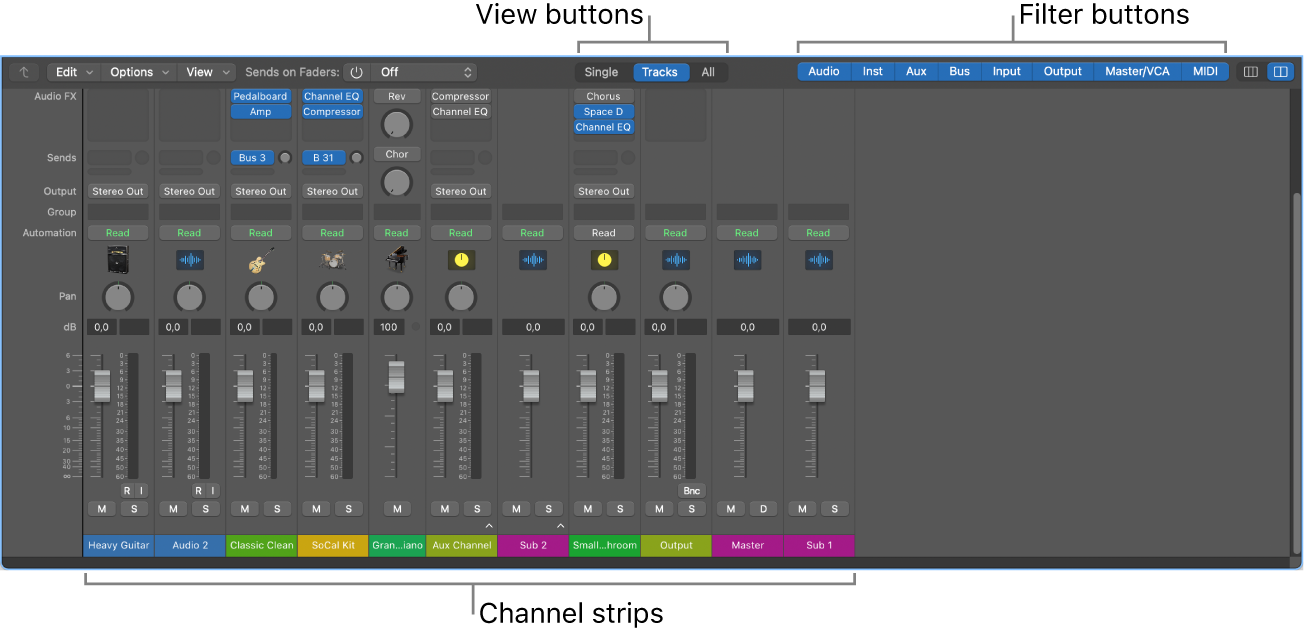Viewport: 1306px width, 641px height.
Task: Click the Sub 2 group slot
Action: coord(532,212)
